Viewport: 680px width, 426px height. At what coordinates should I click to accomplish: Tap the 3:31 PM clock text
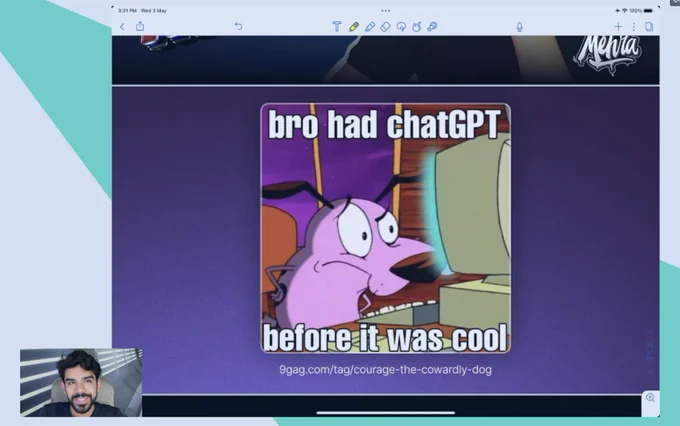128,10
